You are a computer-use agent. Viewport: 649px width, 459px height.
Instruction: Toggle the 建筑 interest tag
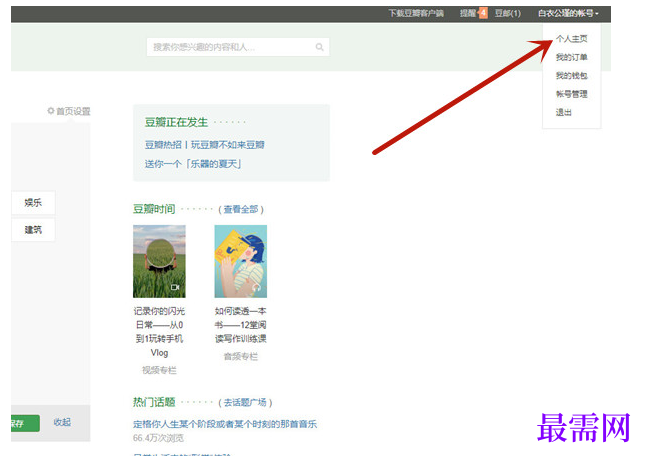click(x=33, y=230)
